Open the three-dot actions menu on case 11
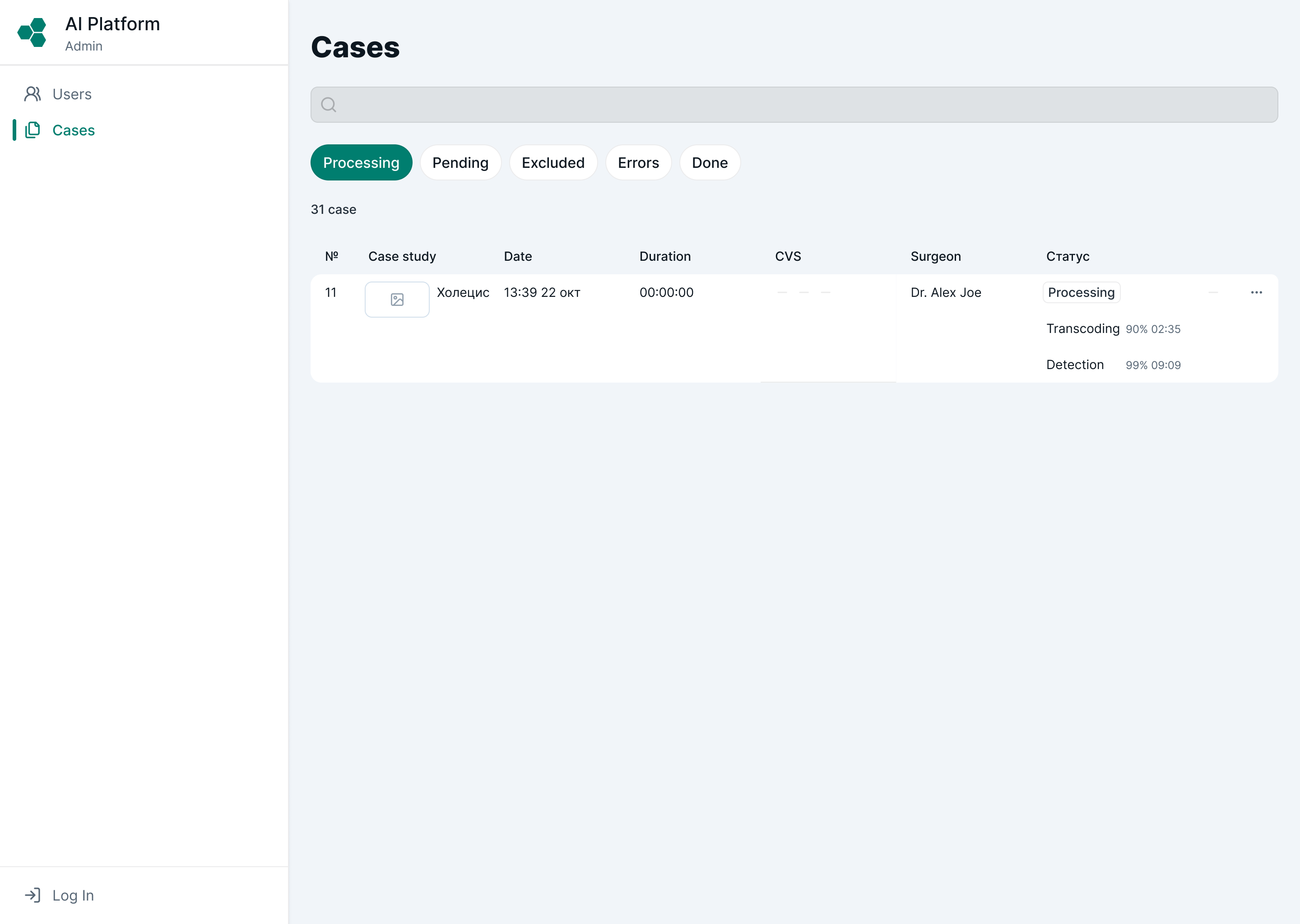 pyautogui.click(x=1257, y=292)
